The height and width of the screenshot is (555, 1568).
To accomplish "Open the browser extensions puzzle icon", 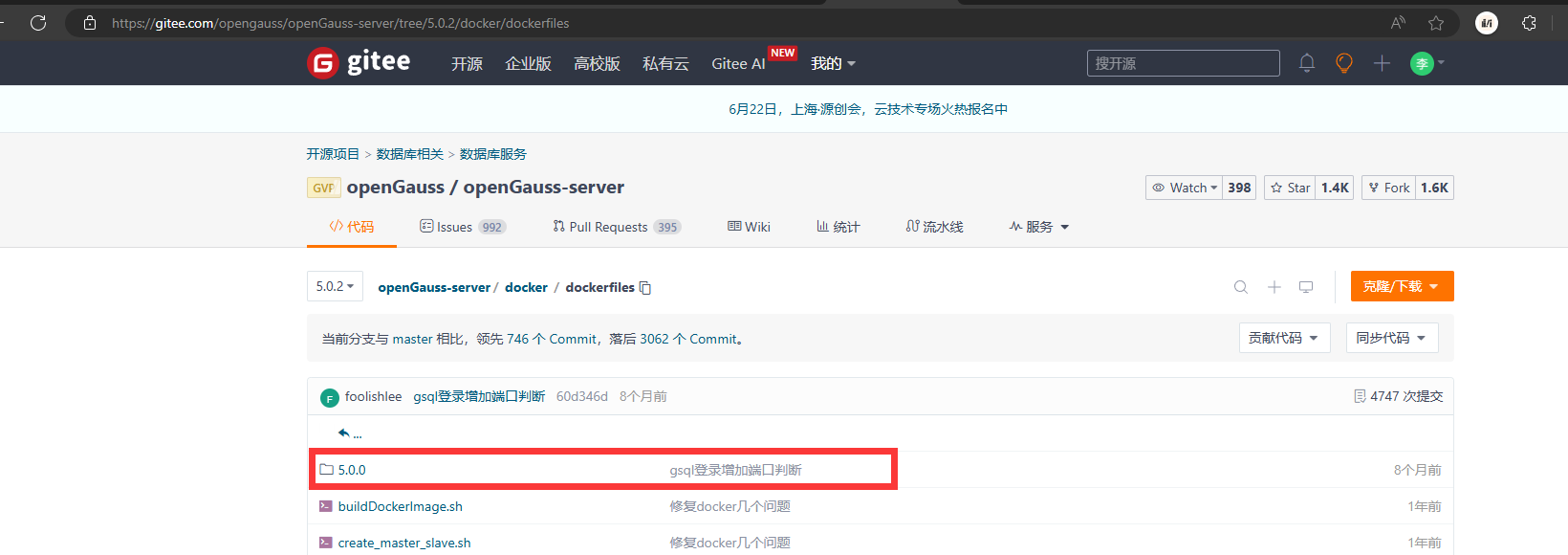I will pyautogui.click(x=1529, y=23).
